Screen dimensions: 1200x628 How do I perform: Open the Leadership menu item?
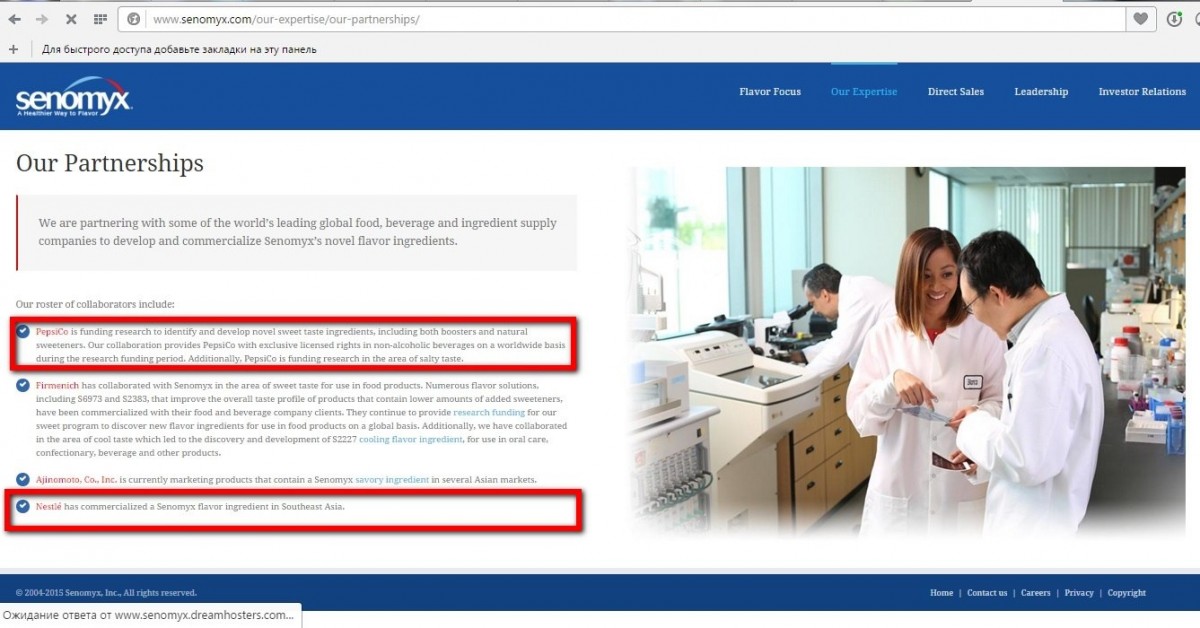pyautogui.click(x=1041, y=92)
